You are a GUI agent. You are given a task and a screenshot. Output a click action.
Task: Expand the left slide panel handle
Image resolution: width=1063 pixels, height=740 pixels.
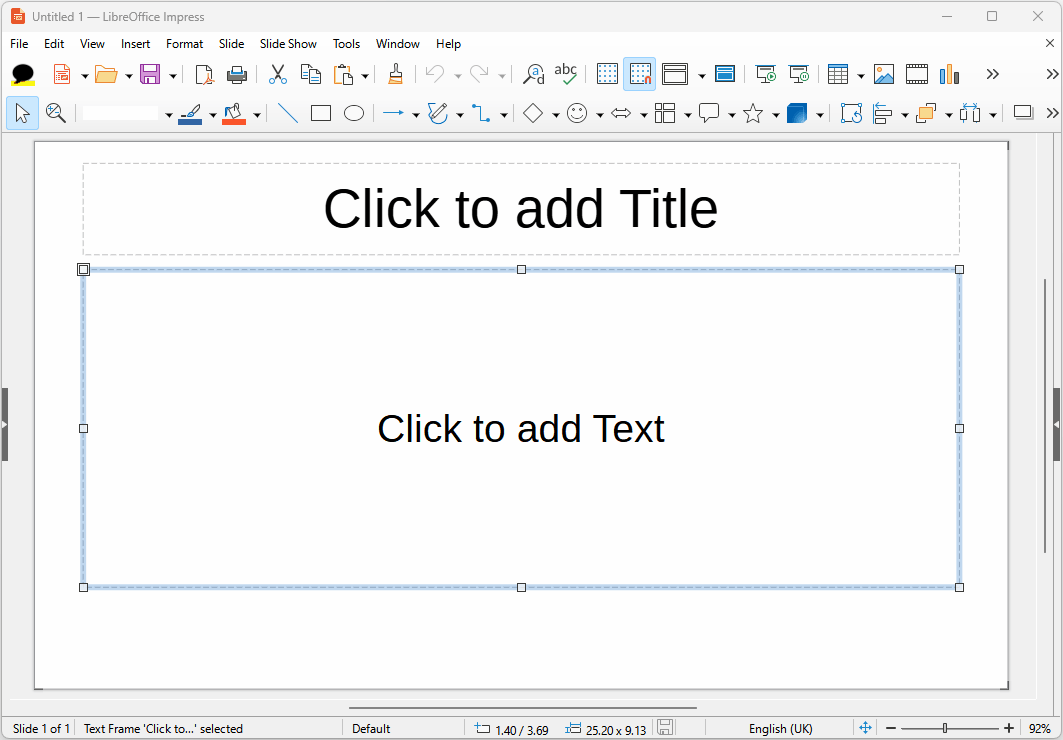[x=4, y=424]
